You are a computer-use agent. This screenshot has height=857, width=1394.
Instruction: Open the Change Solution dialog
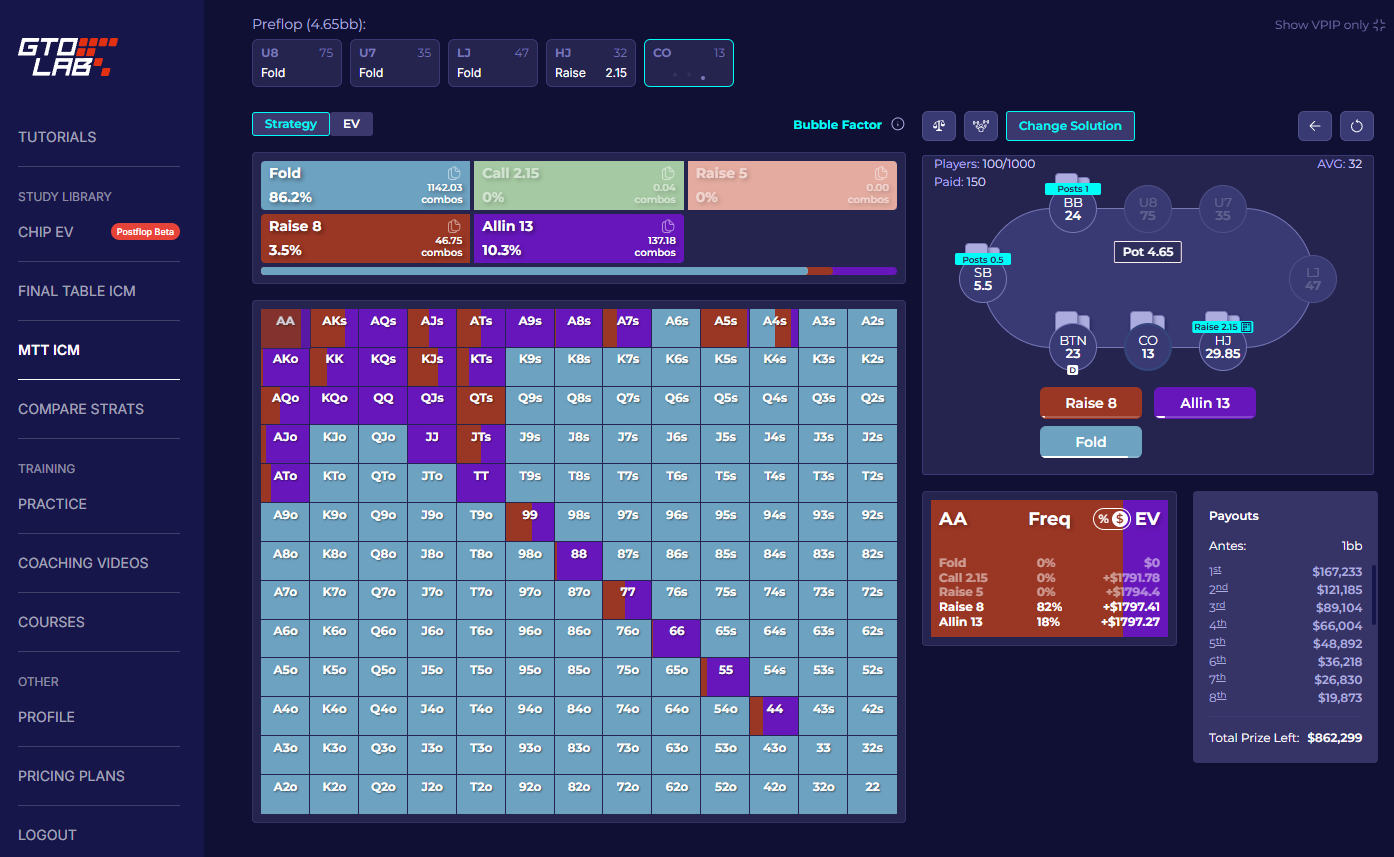tap(1070, 126)
